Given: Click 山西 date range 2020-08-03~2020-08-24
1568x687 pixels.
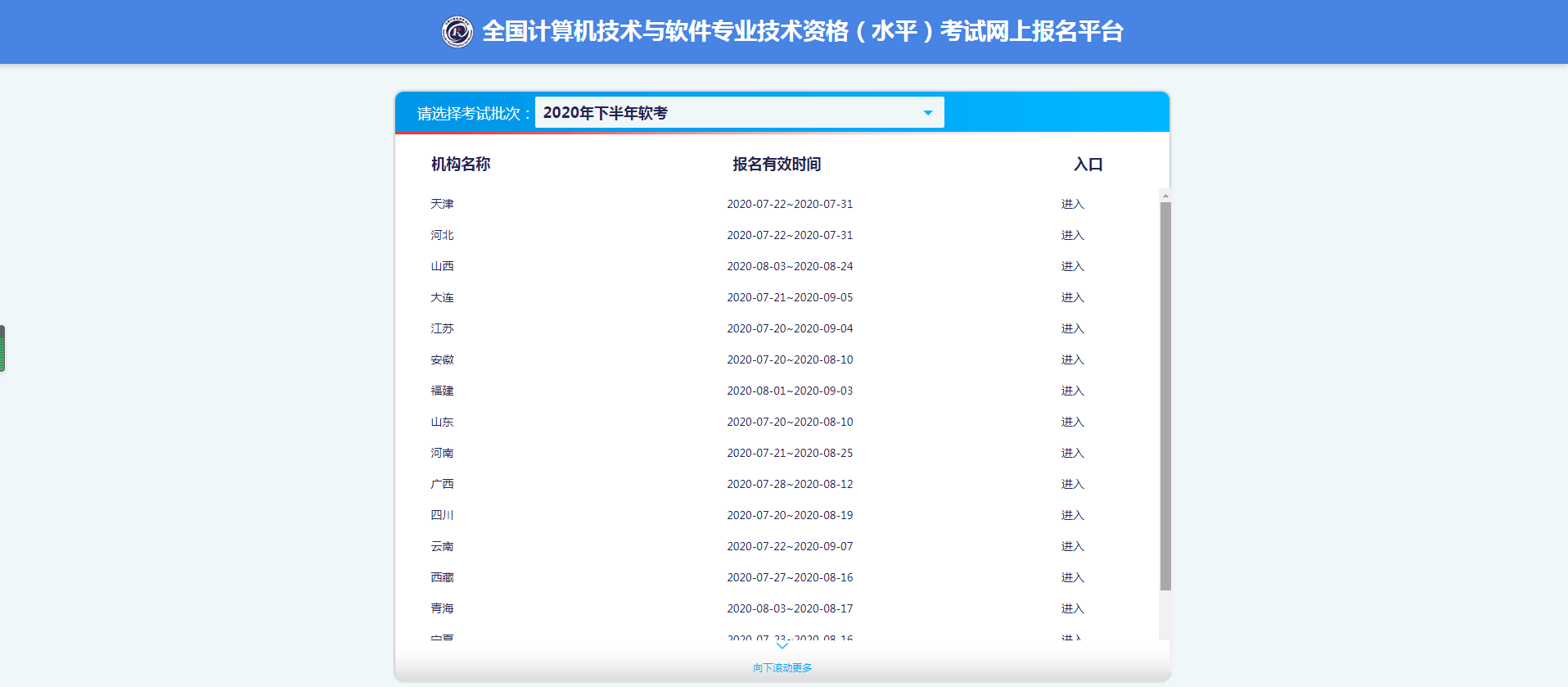Looking at the screenshot, I should (790, 266).
